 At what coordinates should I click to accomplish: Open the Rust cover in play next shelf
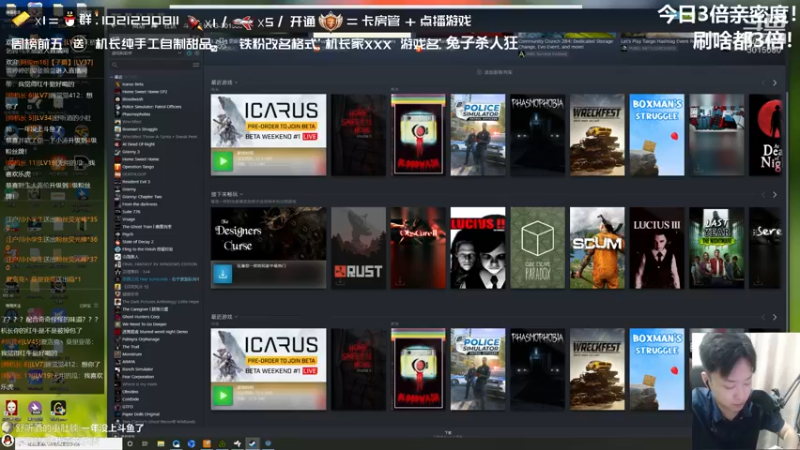[359, 248]
